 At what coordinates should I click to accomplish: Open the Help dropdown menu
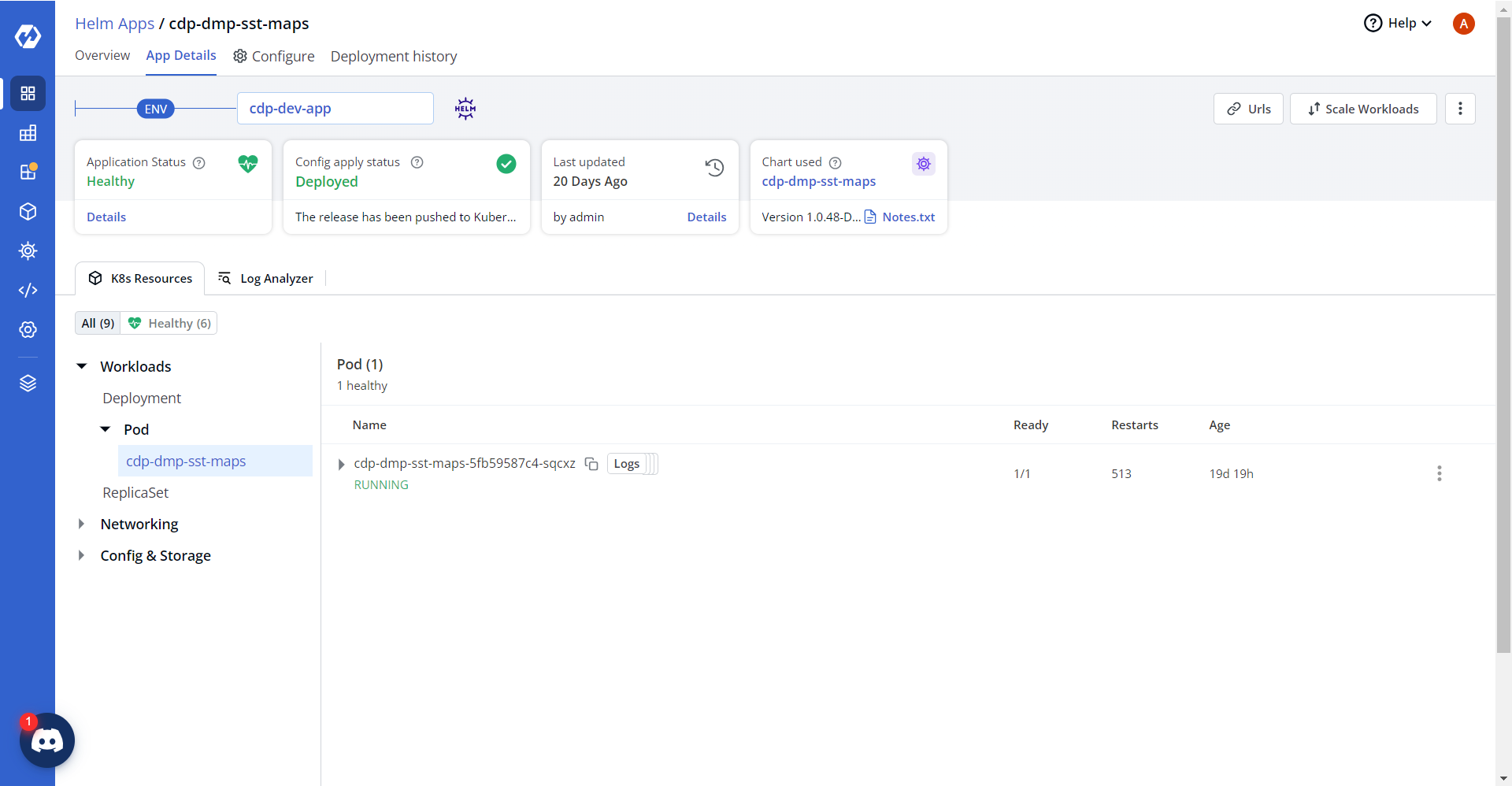[x=1397, y=24]
